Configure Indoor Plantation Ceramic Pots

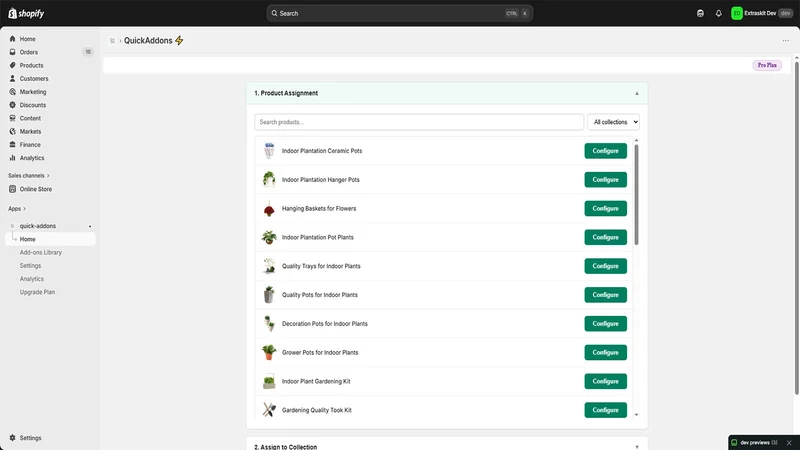(605, 151)
